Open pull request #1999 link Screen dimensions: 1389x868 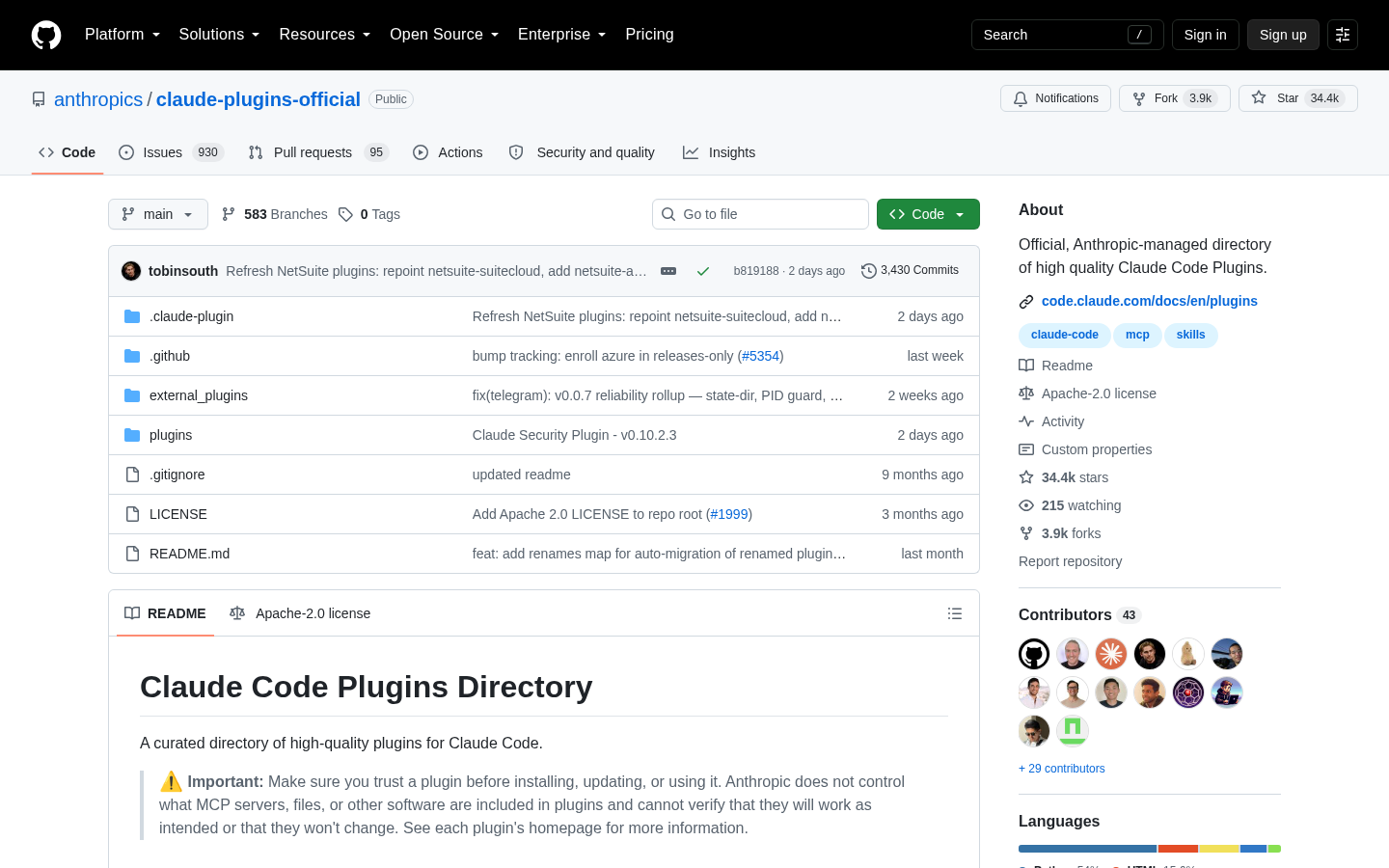tap(729, 514)
